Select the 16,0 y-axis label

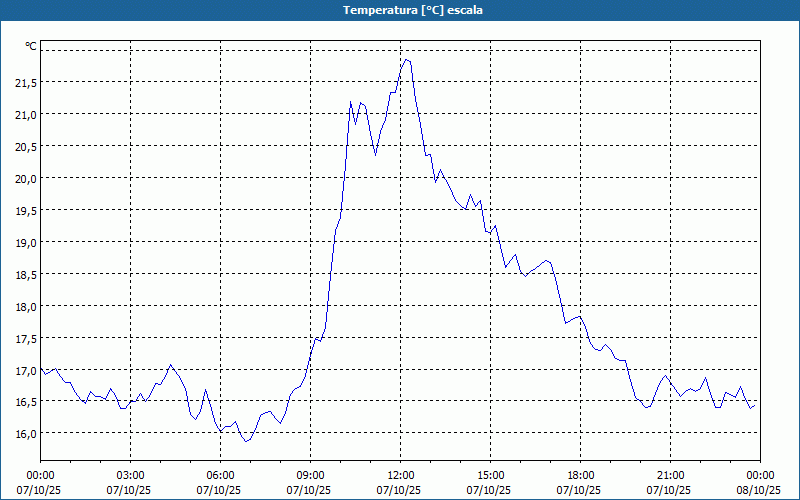tap(25, 433)
